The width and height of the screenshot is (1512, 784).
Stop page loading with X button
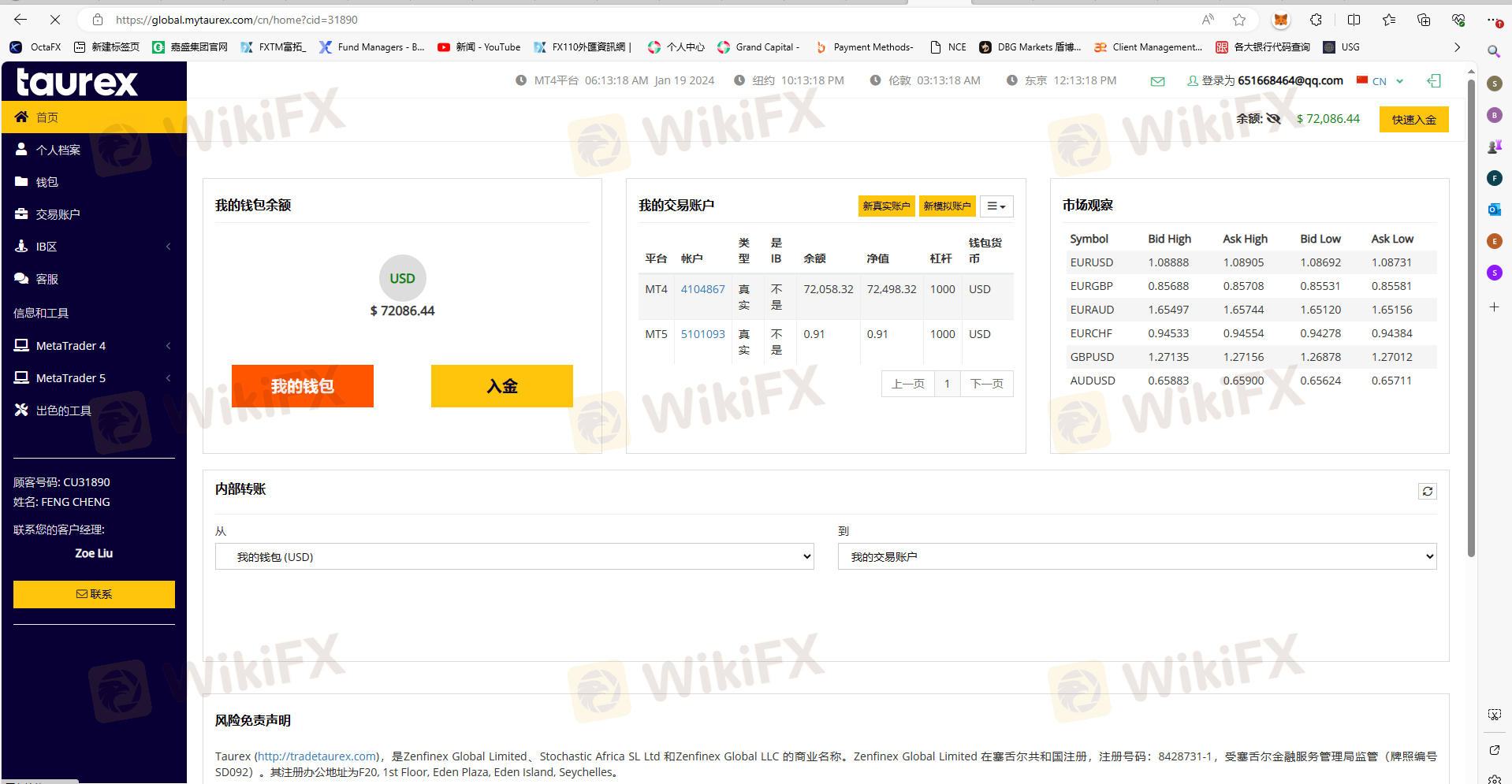54,20
